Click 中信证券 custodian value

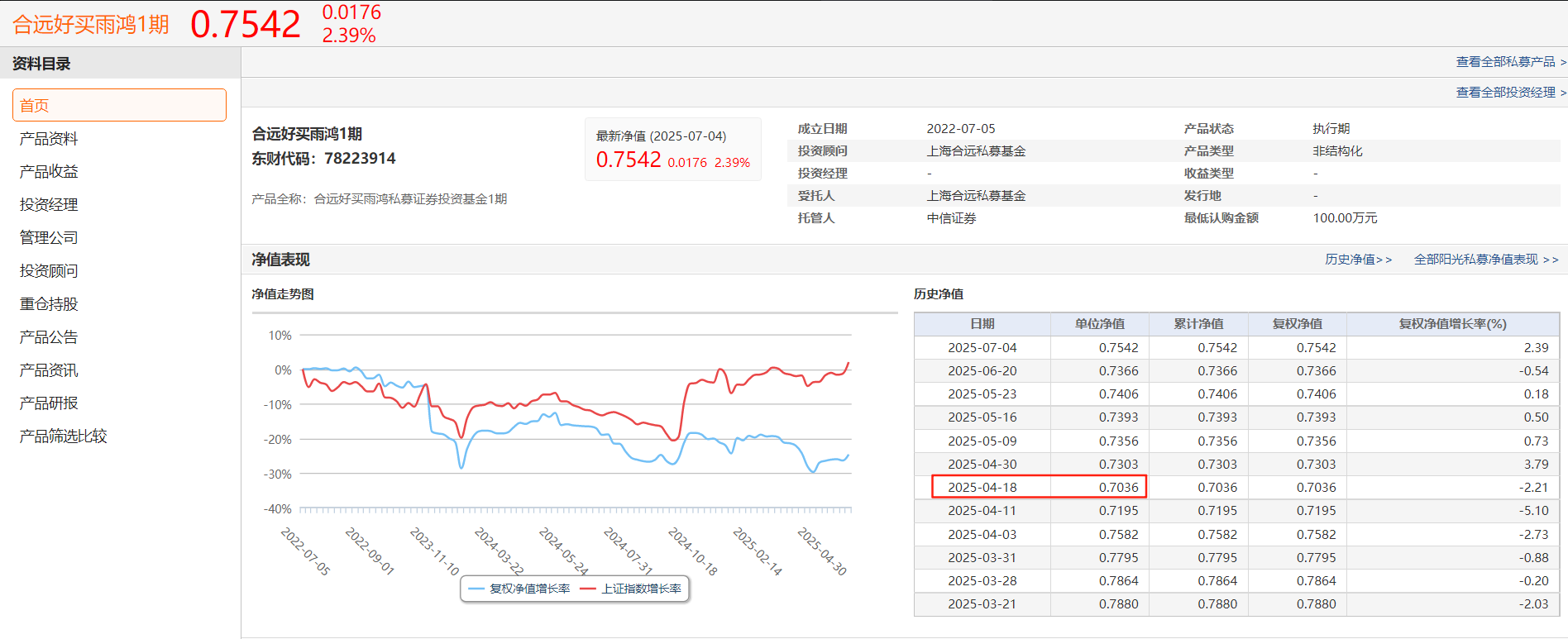[951, 218]
